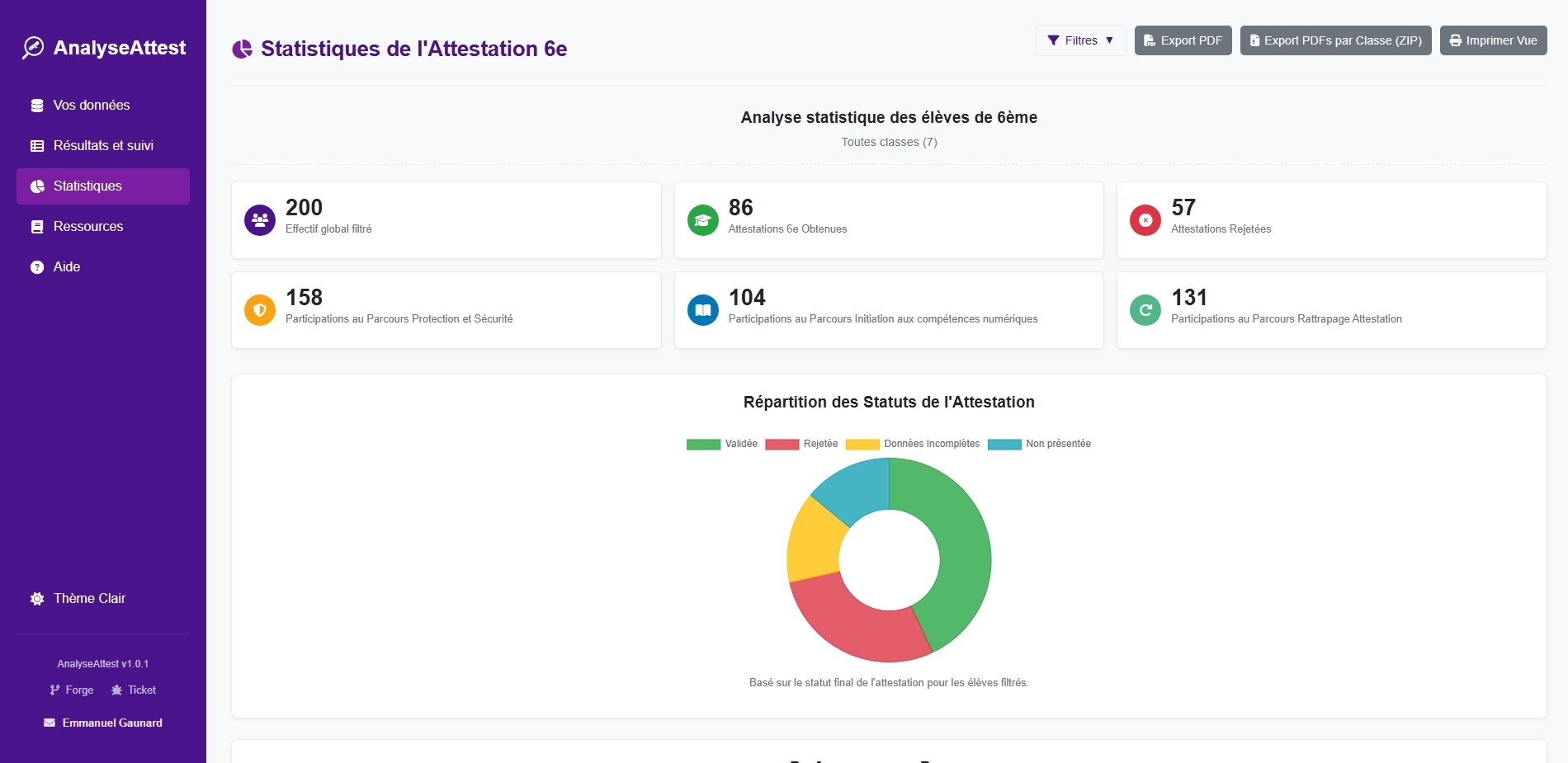Click the green graduation cap icon
Viewport: 1568px width, 763px height.
(703, 220)
